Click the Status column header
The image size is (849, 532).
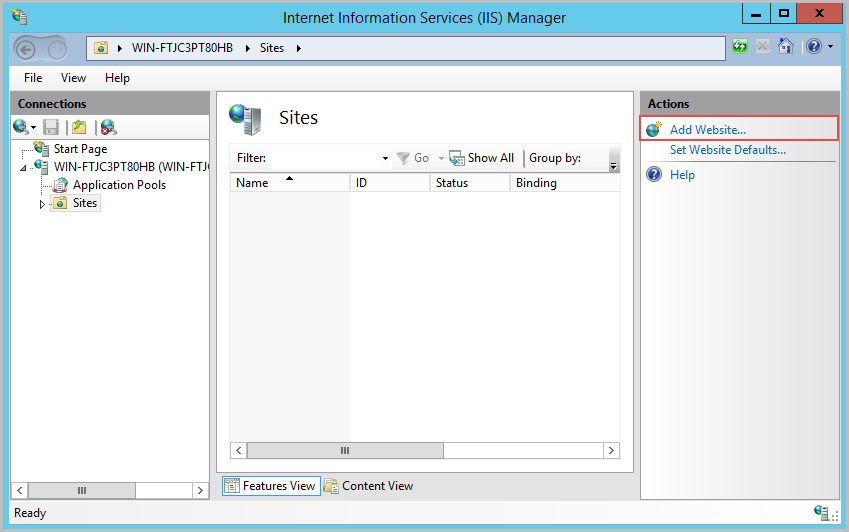(452, 183)
